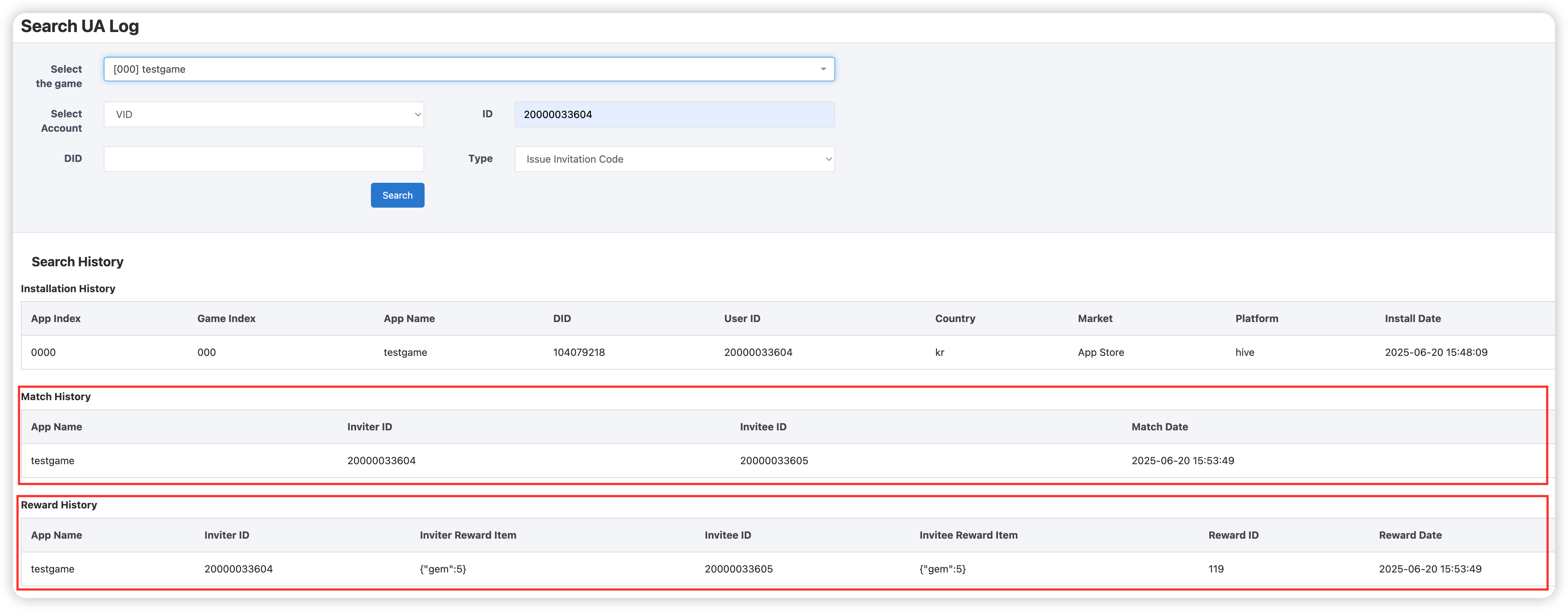This screenshot has height=611, width=1568.
Task: Open the game selection dropdown
Action: pos(463,69)
